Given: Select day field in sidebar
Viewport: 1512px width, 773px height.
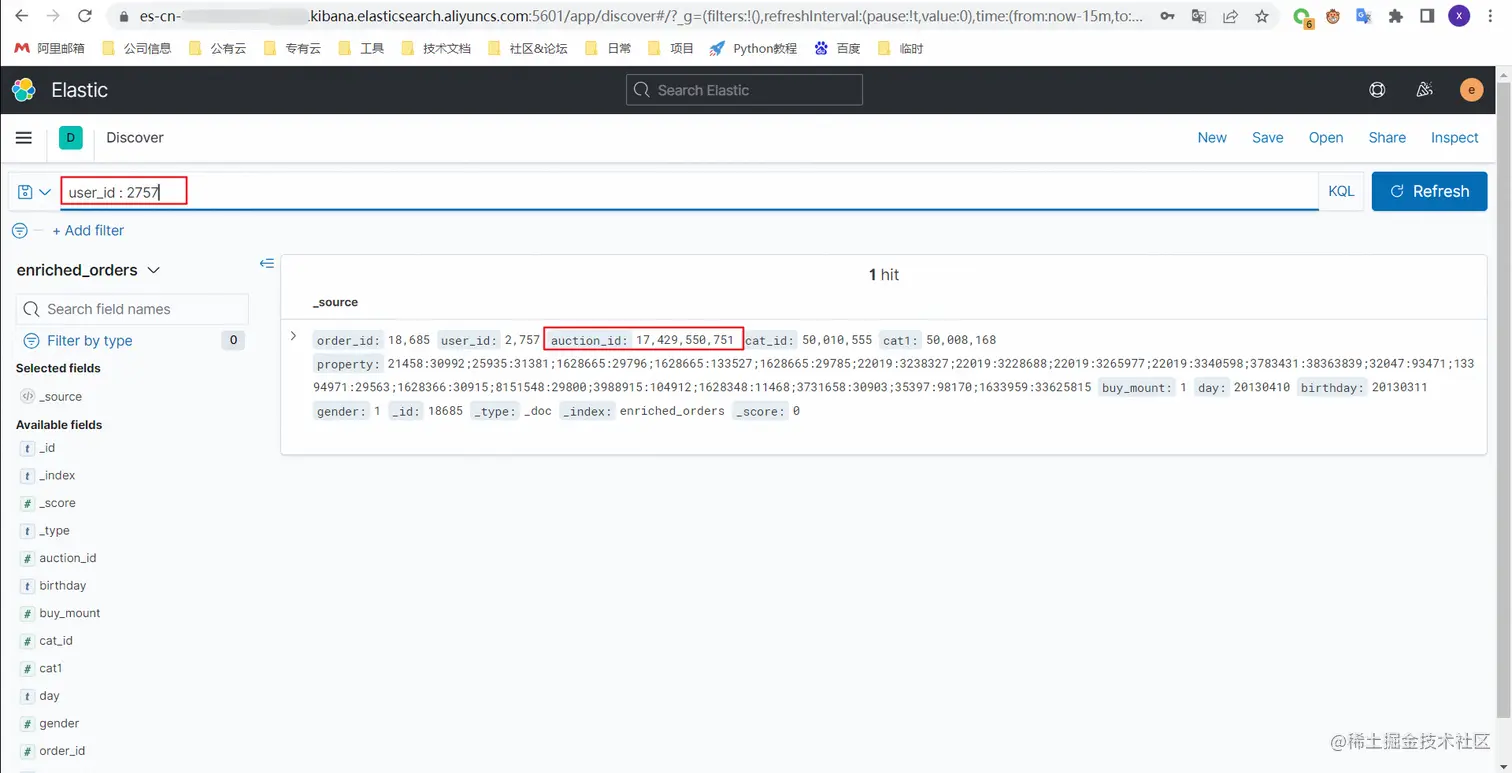Looking at the screenshot, I should click(49, 696).
